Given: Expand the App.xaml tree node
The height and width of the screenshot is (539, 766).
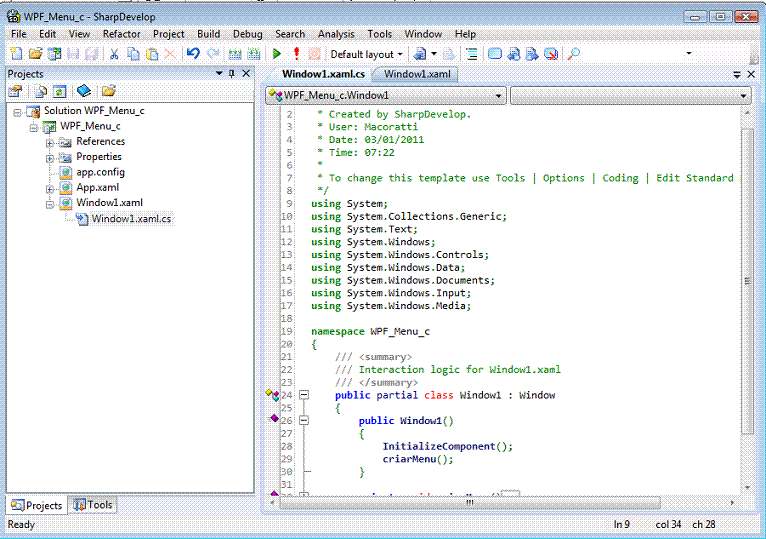Looking at the screenshot, I should point(50,189).
